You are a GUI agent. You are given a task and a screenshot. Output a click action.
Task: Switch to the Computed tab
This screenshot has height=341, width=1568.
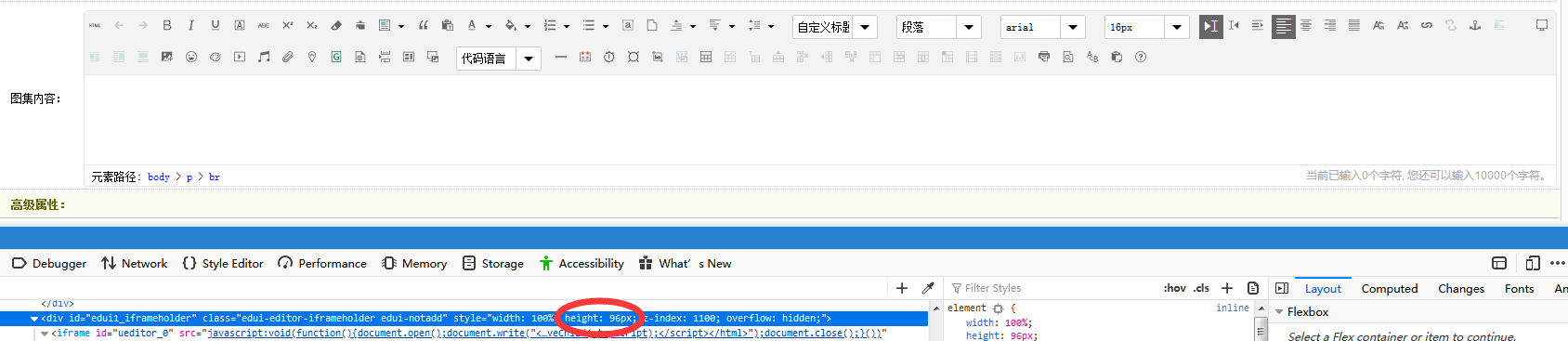click(1390, 289)
